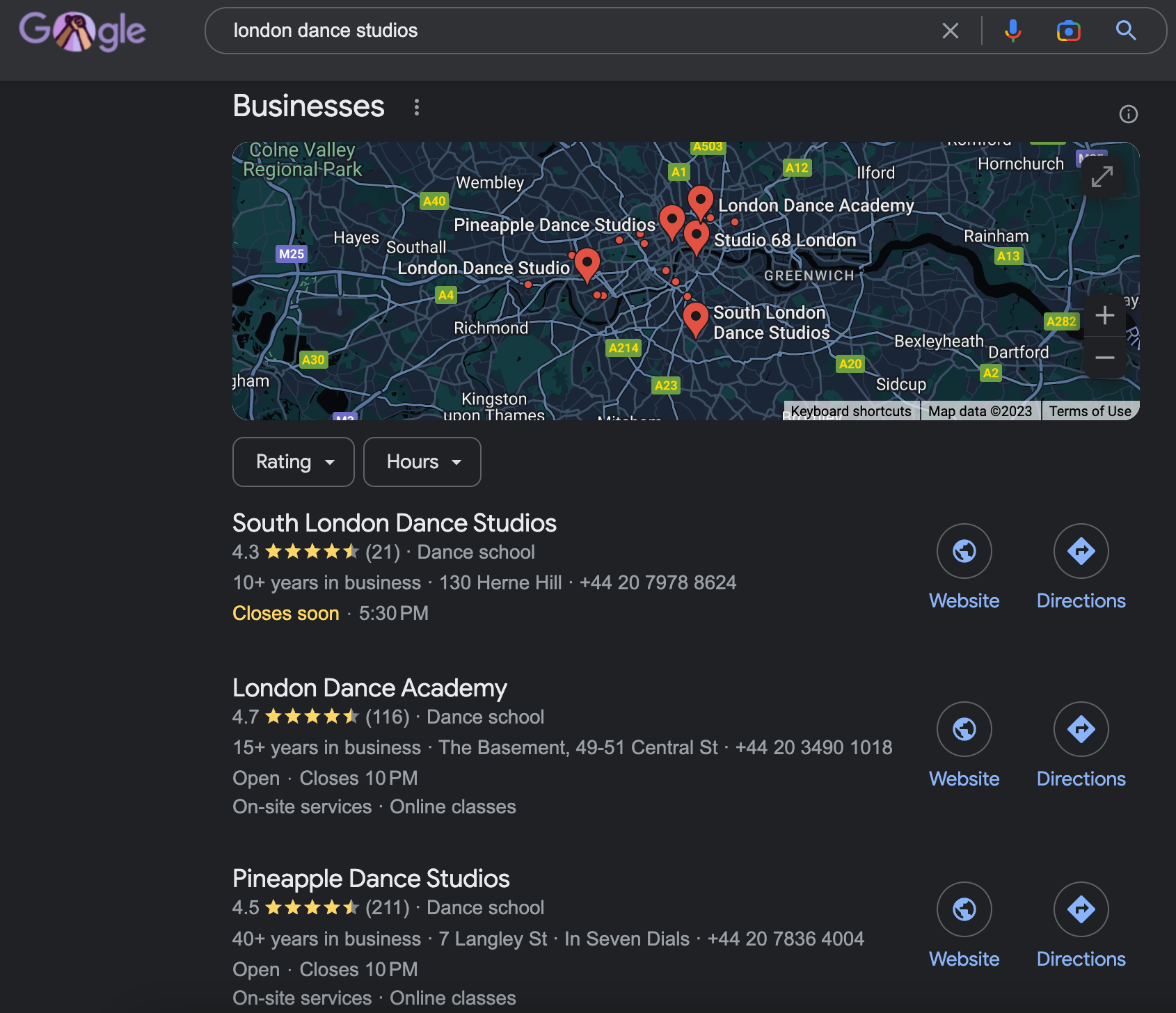The width and height of the screenshot is (1176, 1013).
Task: Click the 'Map data ©2023' attribution
Action: [980, 411]
